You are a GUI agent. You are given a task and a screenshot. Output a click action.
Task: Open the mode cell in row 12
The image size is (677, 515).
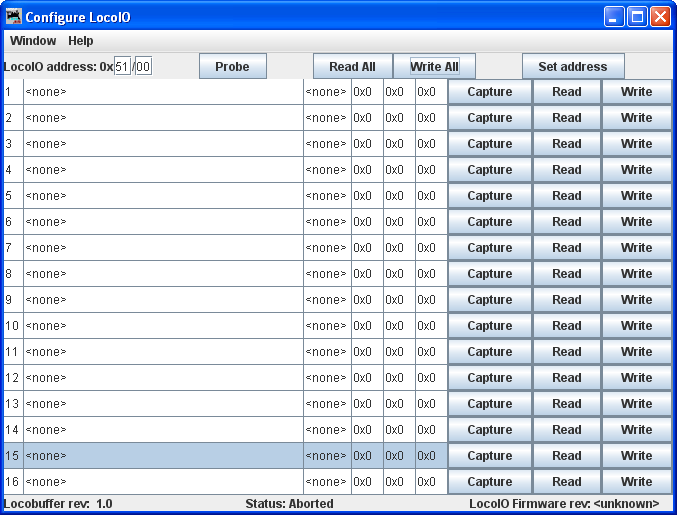coord(163,378)
